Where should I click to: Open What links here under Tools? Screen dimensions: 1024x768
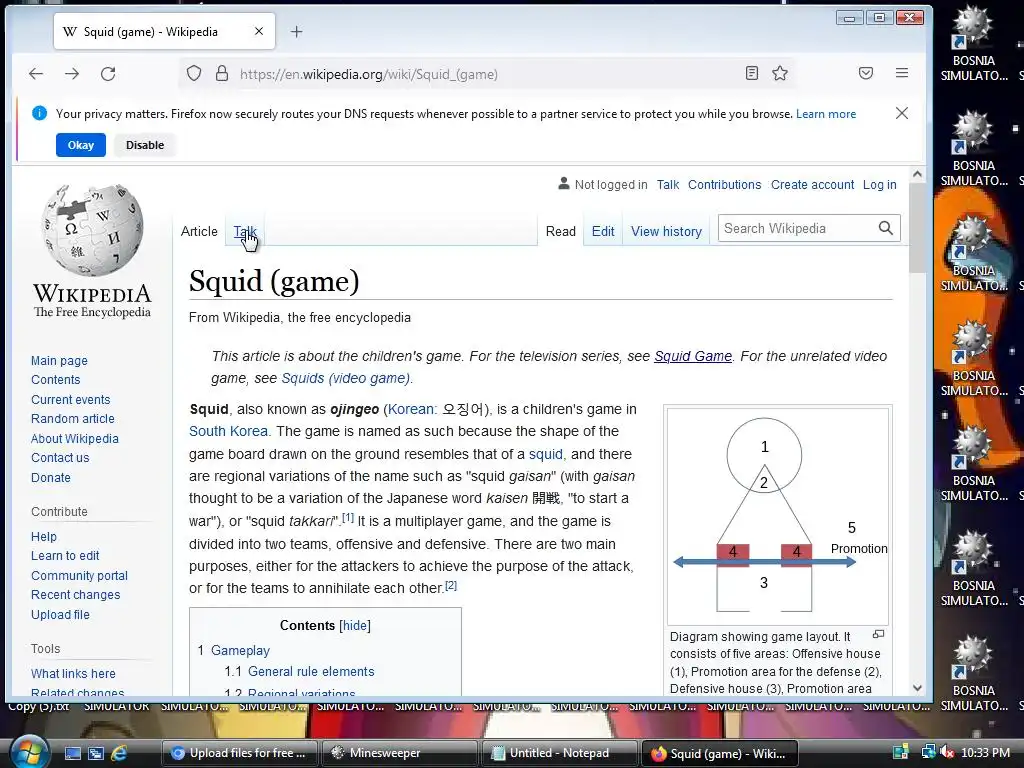pos(72,673)
